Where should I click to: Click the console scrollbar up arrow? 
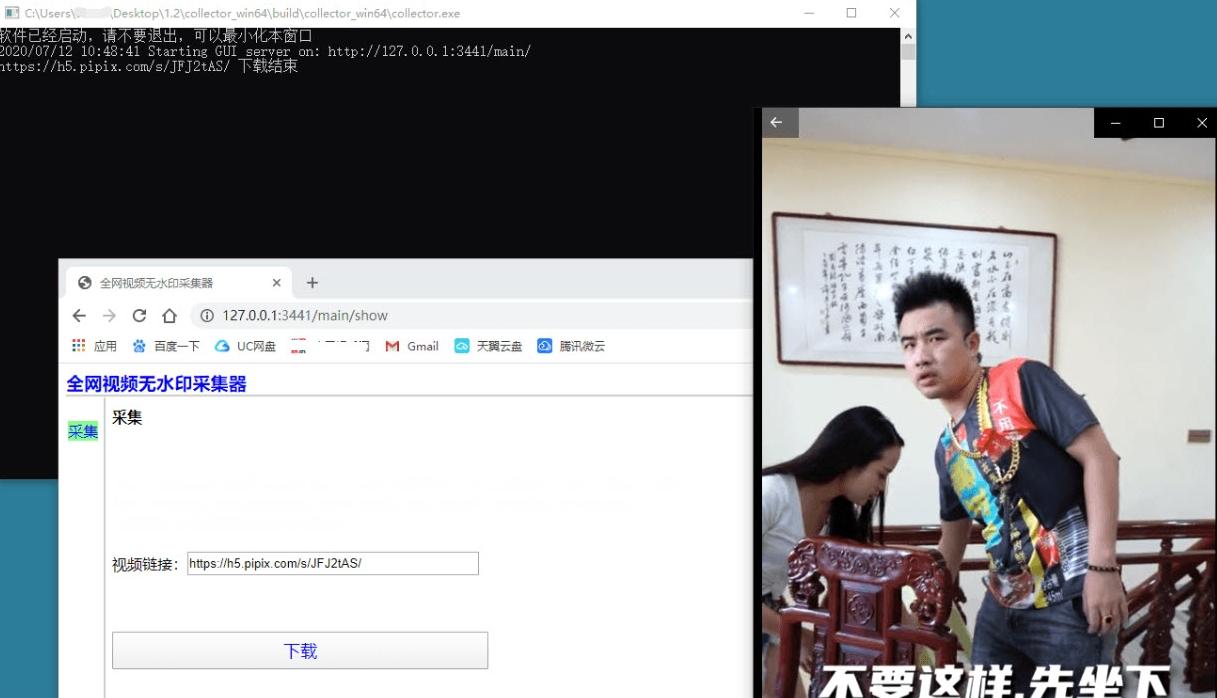pyautogui.click(x=908, y=36)
